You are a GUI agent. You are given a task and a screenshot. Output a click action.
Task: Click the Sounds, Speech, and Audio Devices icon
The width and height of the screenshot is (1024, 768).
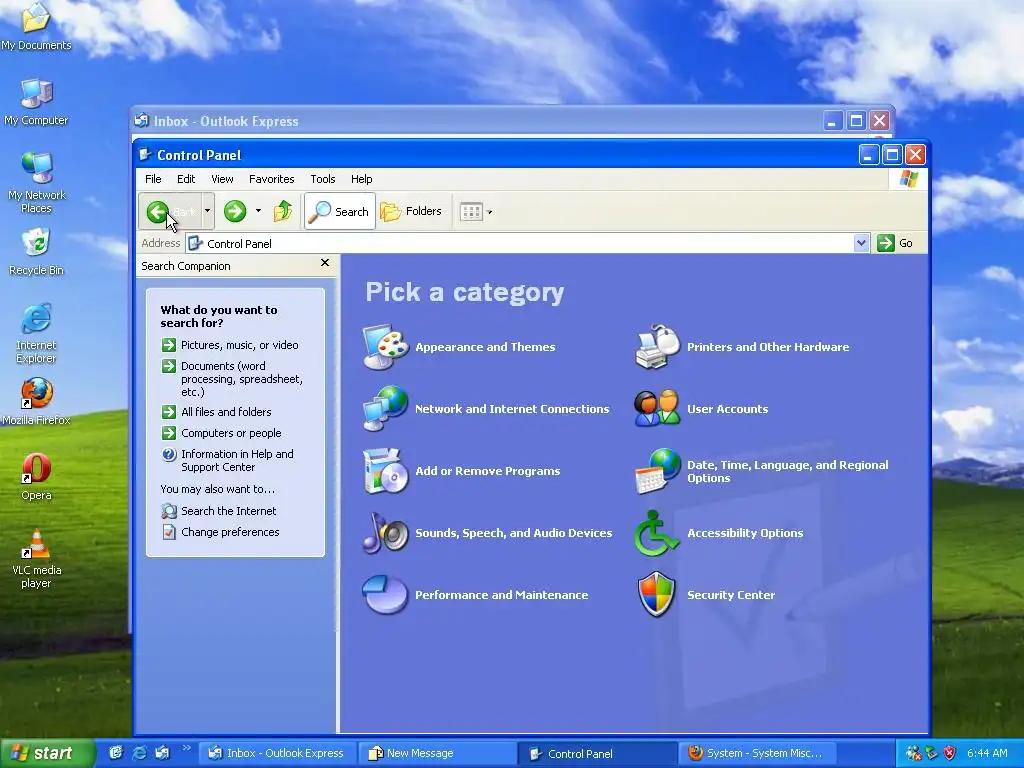(386, 532)
